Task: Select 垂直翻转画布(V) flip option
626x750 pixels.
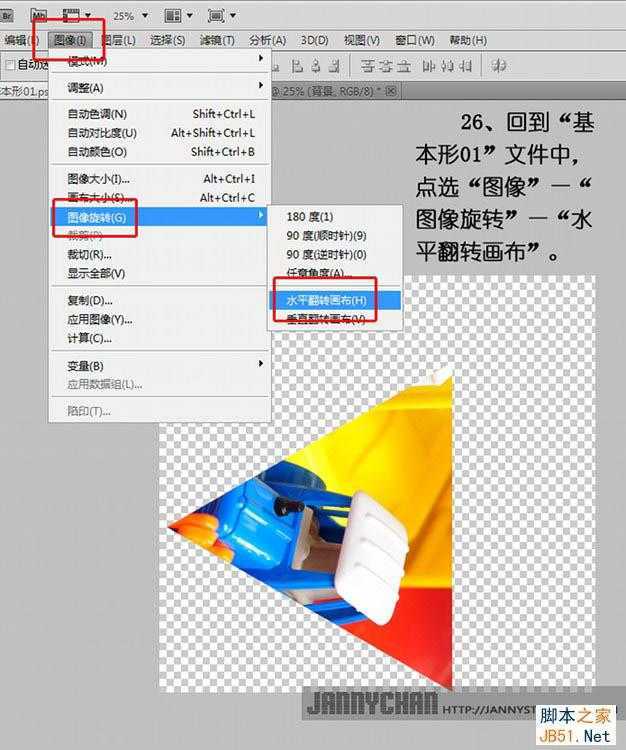Action: (335, 319)
